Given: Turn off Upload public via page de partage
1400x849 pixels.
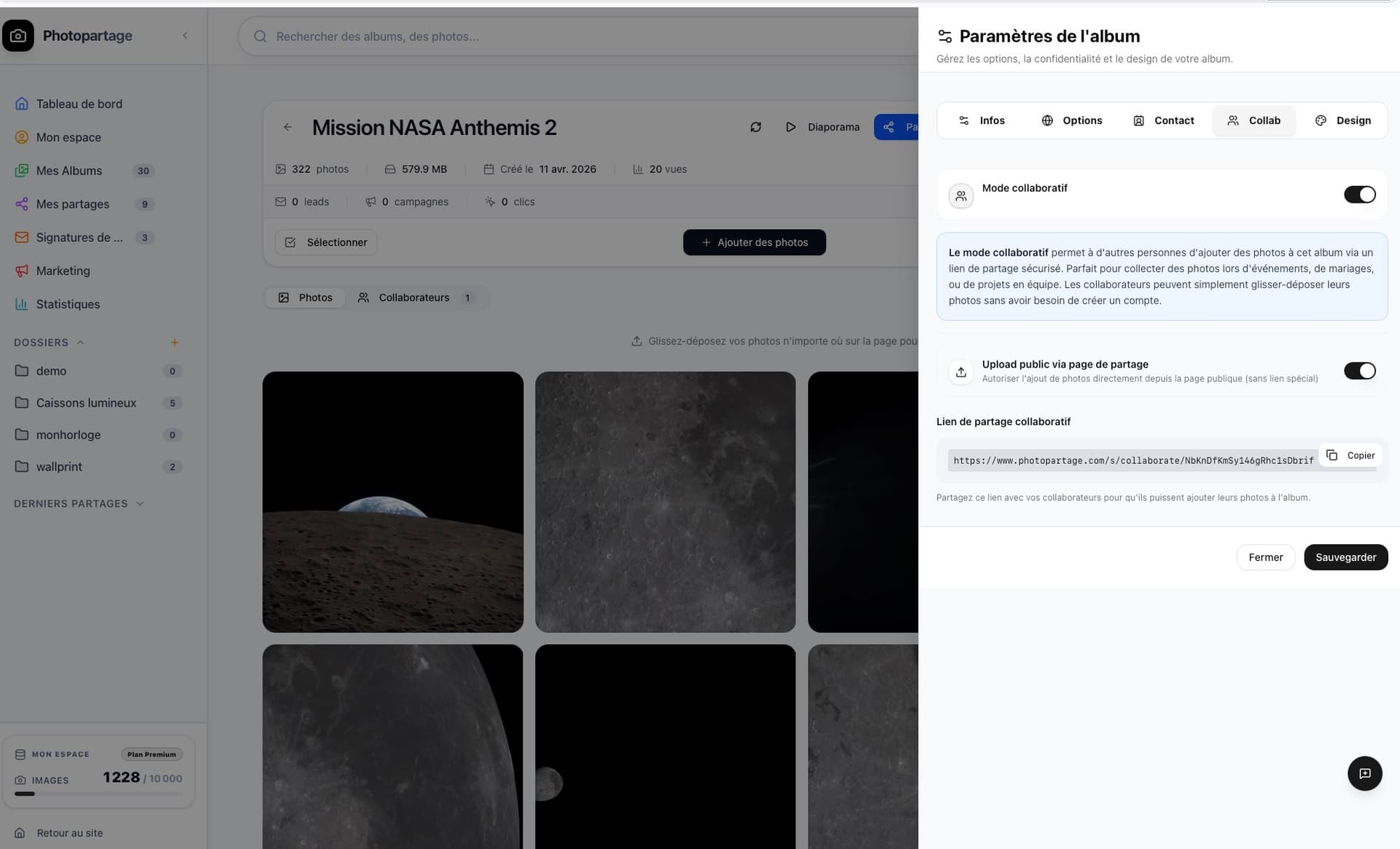Looking at the screenshot, I should tap(1359, 371).
